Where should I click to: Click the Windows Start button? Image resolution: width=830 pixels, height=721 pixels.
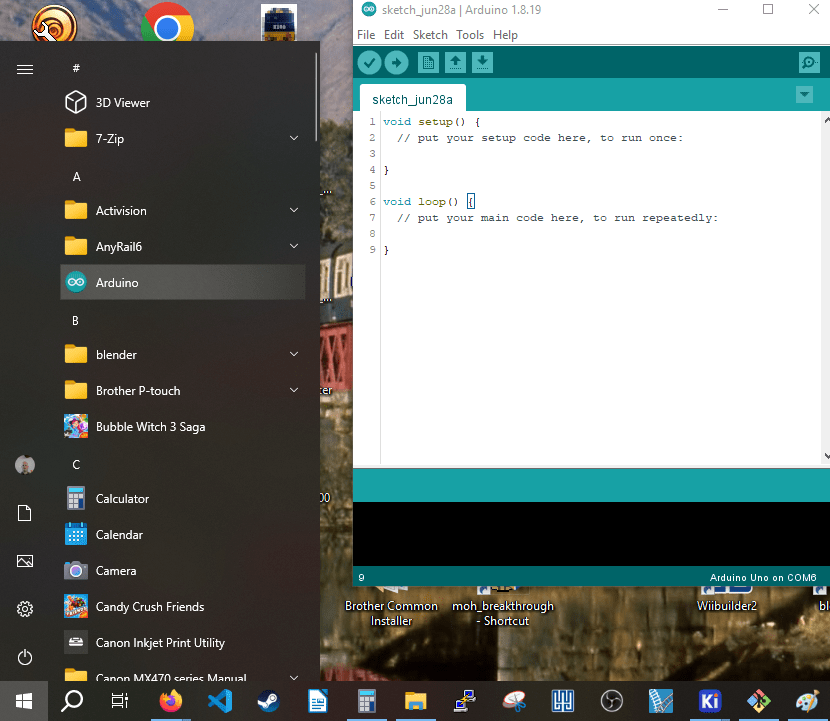(23, 701)
